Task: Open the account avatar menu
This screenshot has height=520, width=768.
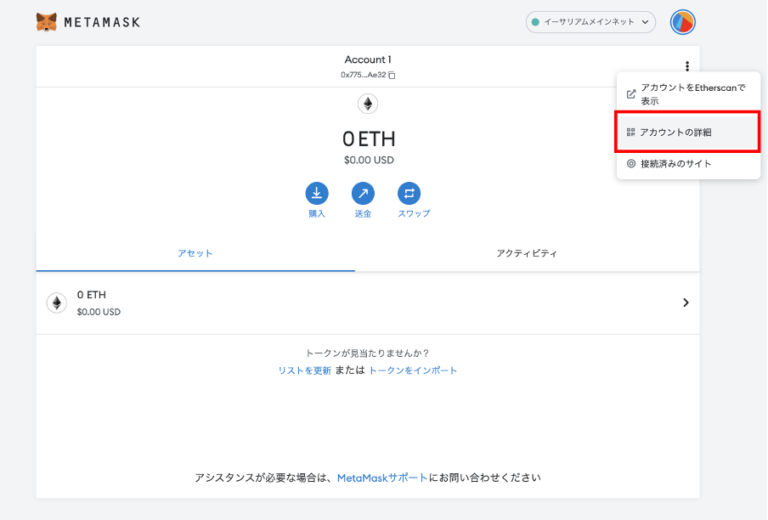Action: click(683, 21)
